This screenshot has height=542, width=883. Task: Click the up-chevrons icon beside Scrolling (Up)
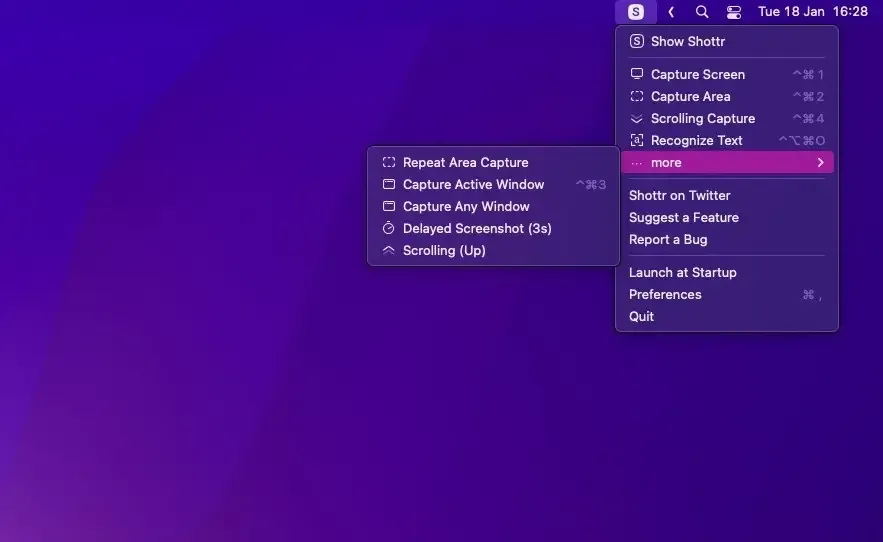[x=389, y=250]
